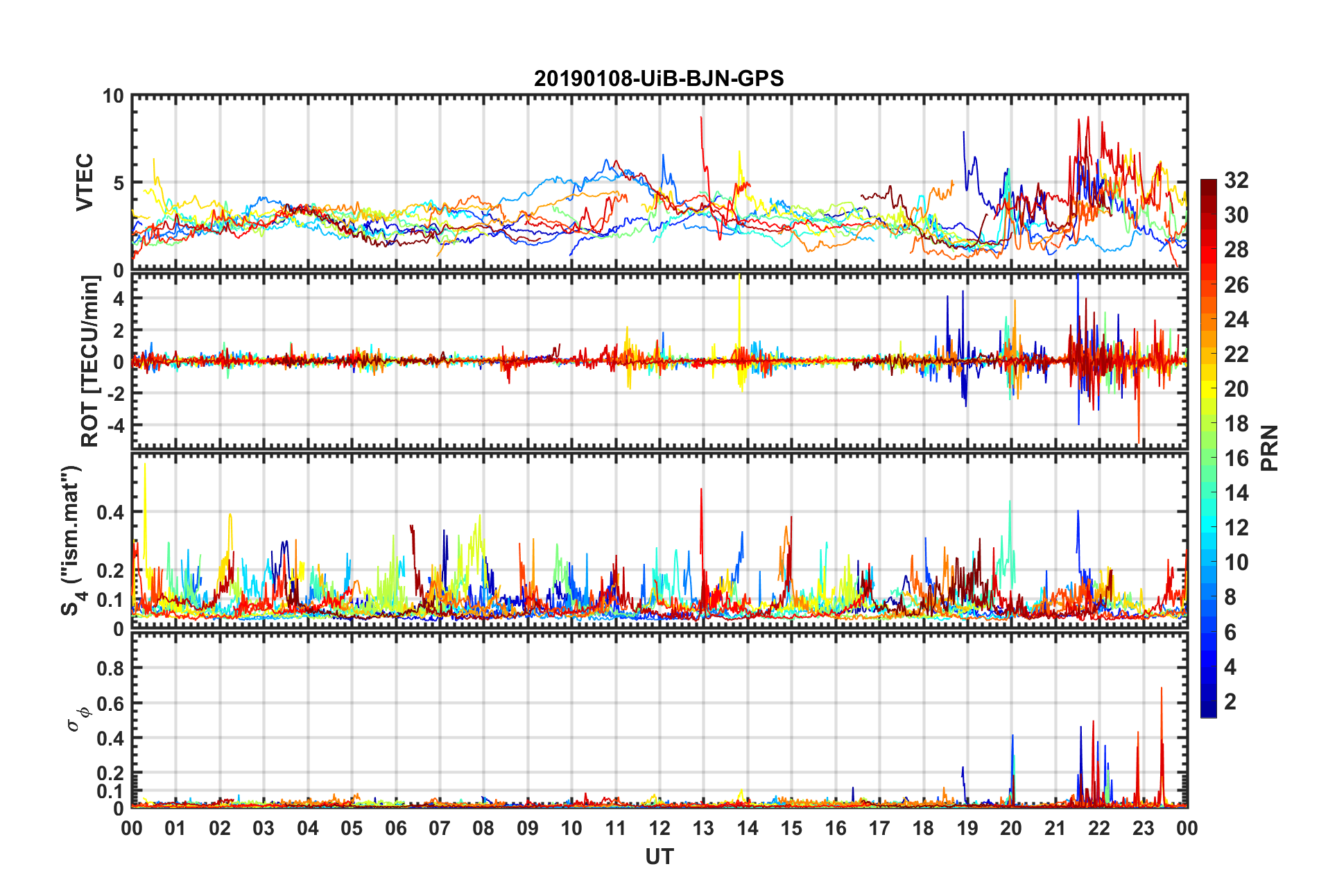Click x-axis hour tick 21

pos(1055,828)
